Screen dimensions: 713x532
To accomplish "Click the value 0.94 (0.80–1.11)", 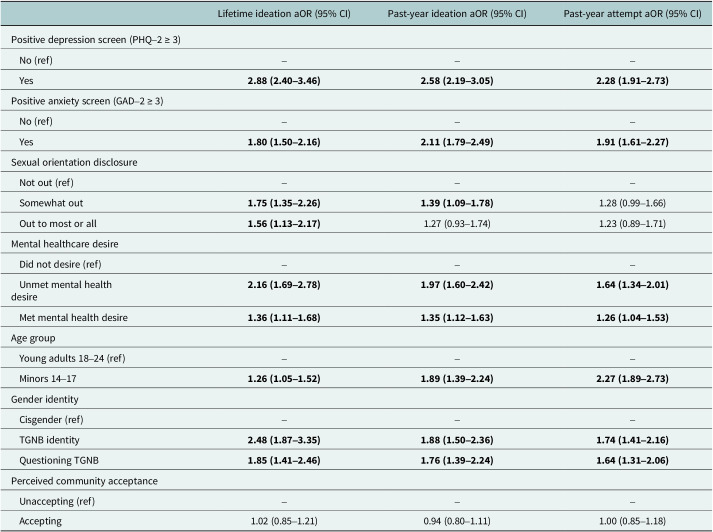I will [x=457, y=521].
